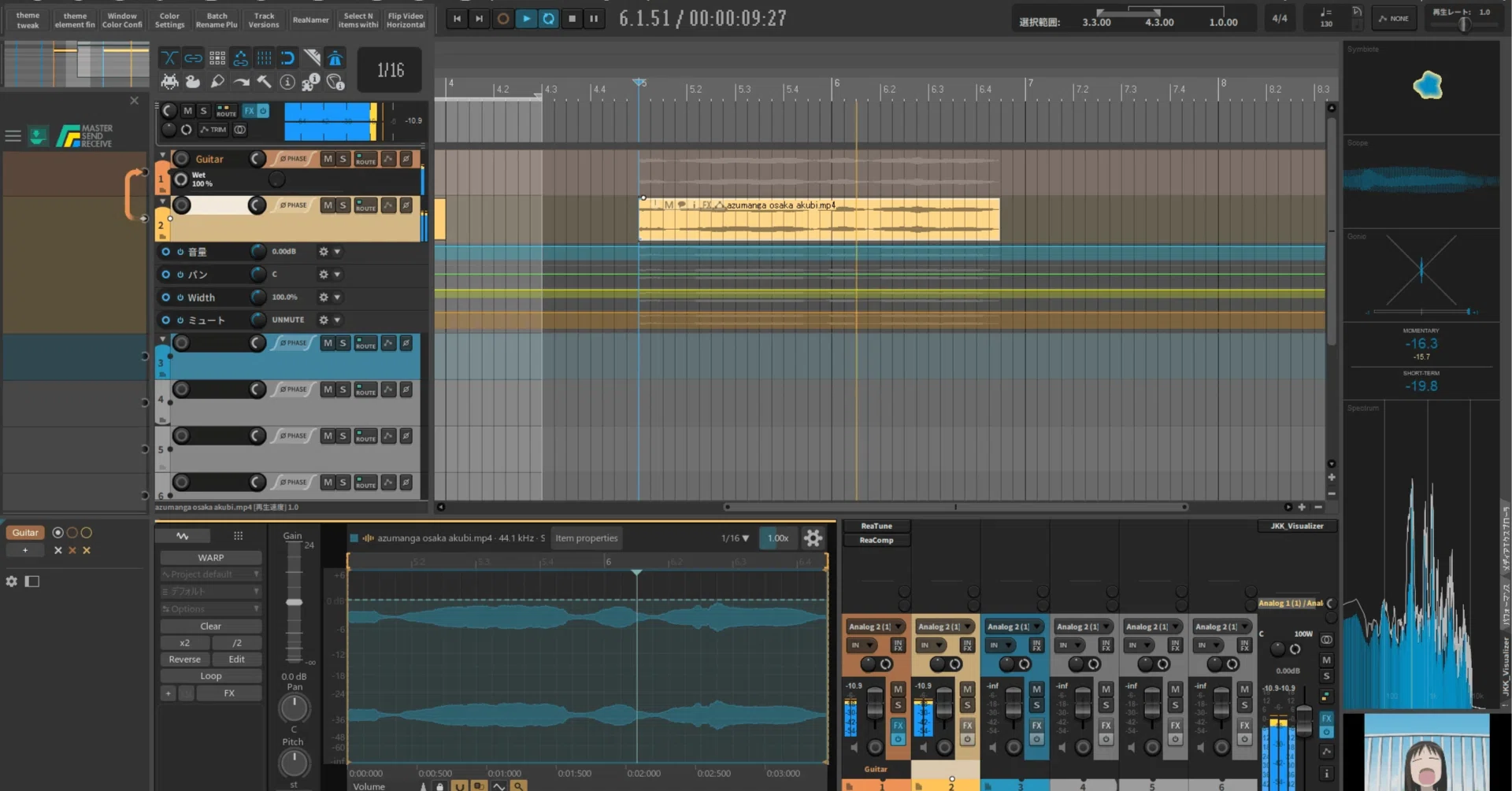Collapse the Guitar folder track arrow

point(162,155)
